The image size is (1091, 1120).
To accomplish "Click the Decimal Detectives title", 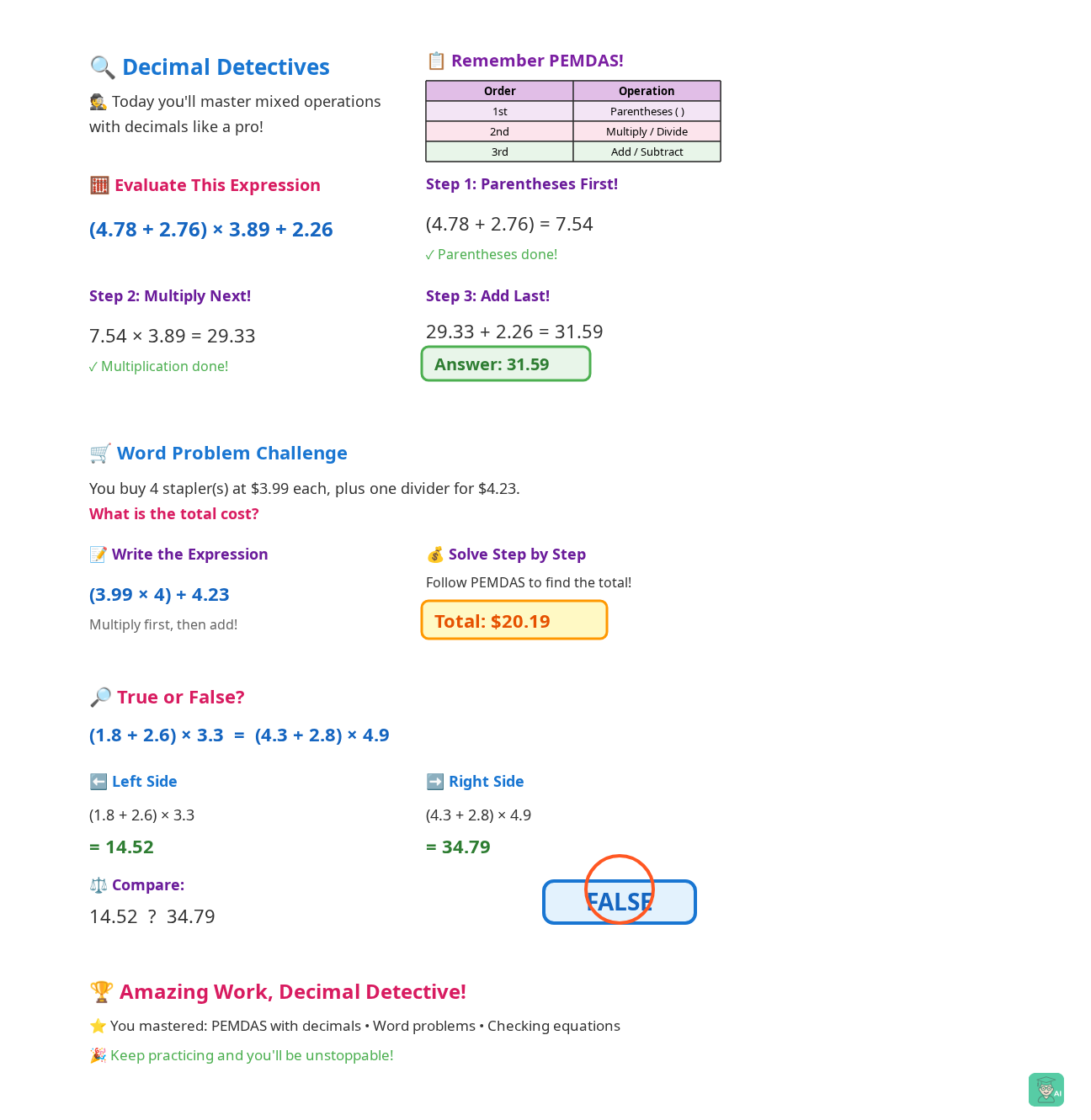I will pyautogui.click(x=226, y=67).
